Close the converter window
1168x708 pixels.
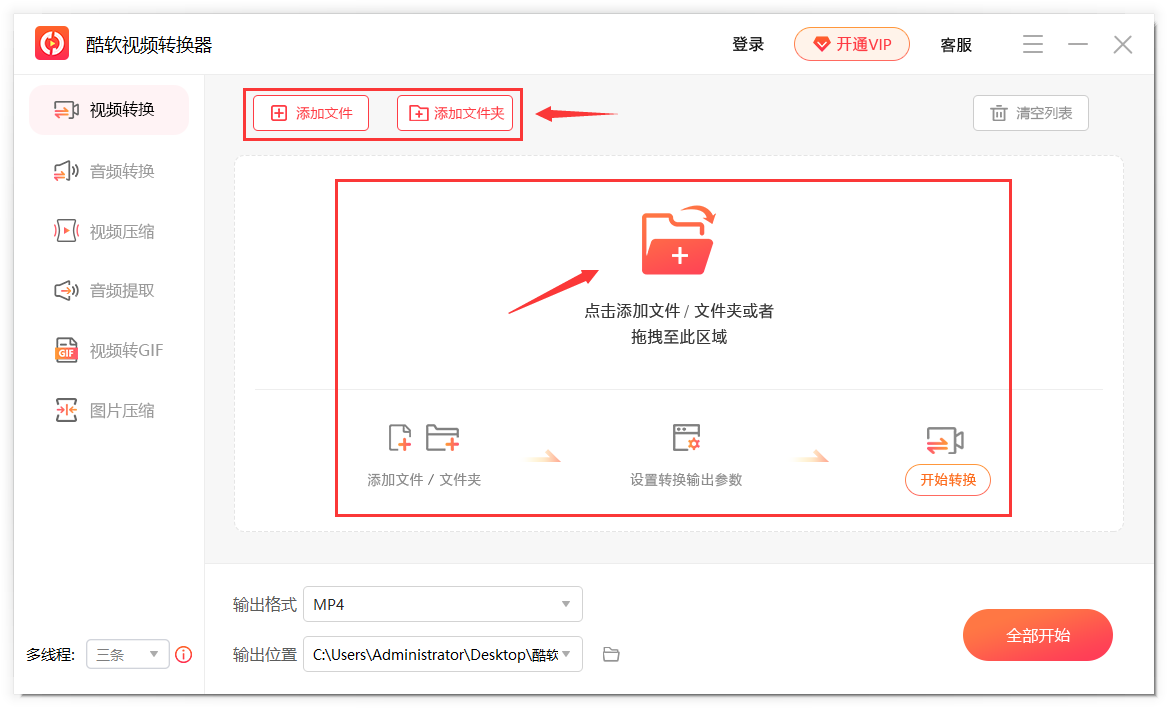(x=1123, y=44)
